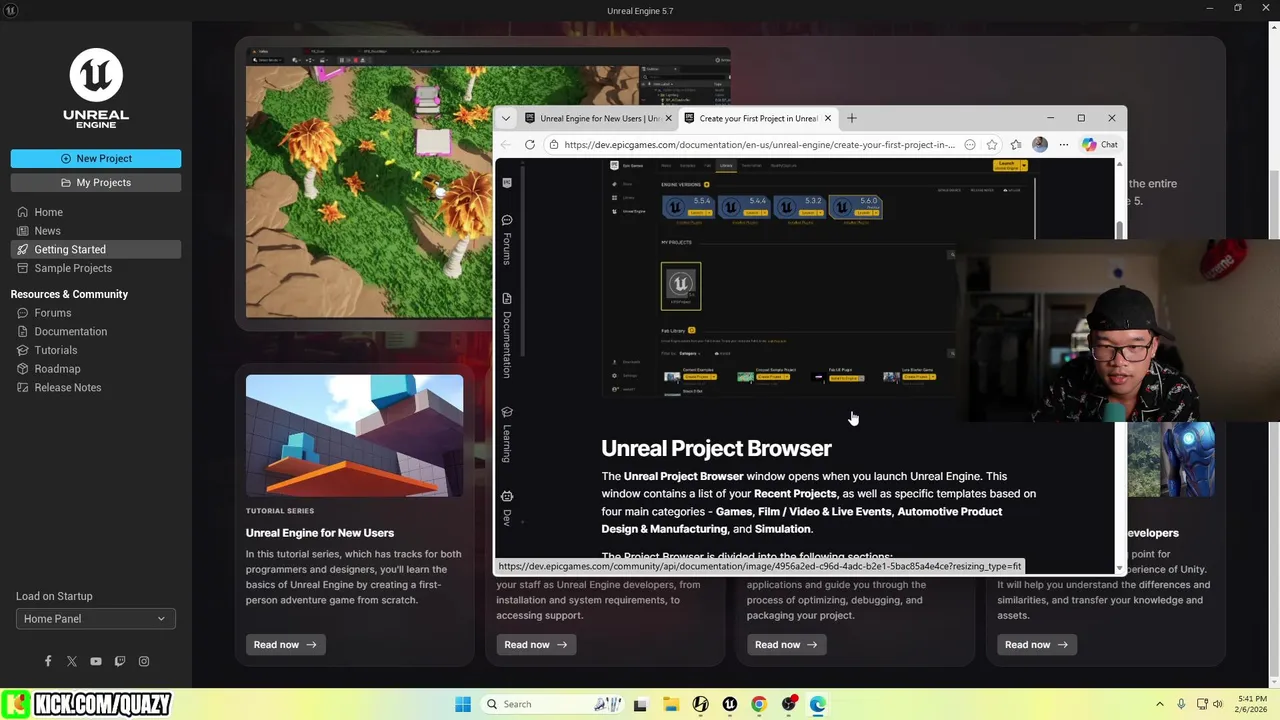Open Microsoft Edge from the taskbar
This screenshot has height=720, width=1280.
pyautogui.click(x=818, y=704)
